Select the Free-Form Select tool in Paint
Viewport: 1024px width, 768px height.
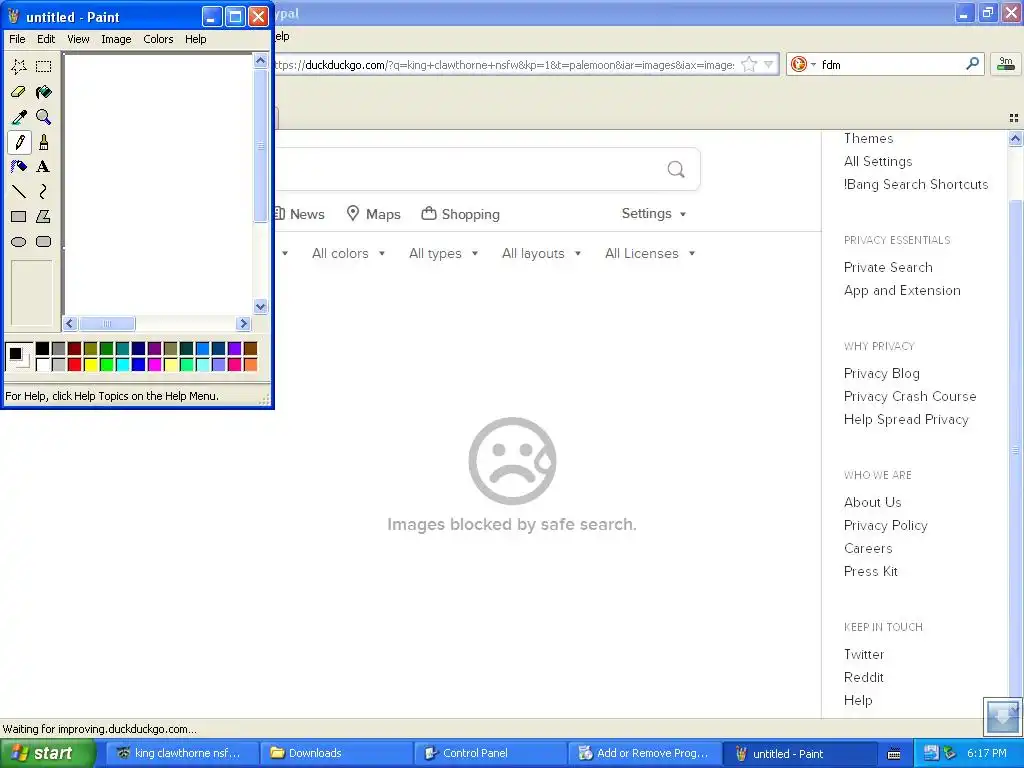(19, 66)
